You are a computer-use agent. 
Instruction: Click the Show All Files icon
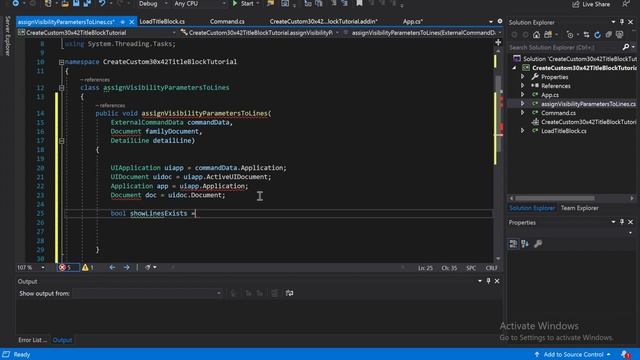[620, 35]
